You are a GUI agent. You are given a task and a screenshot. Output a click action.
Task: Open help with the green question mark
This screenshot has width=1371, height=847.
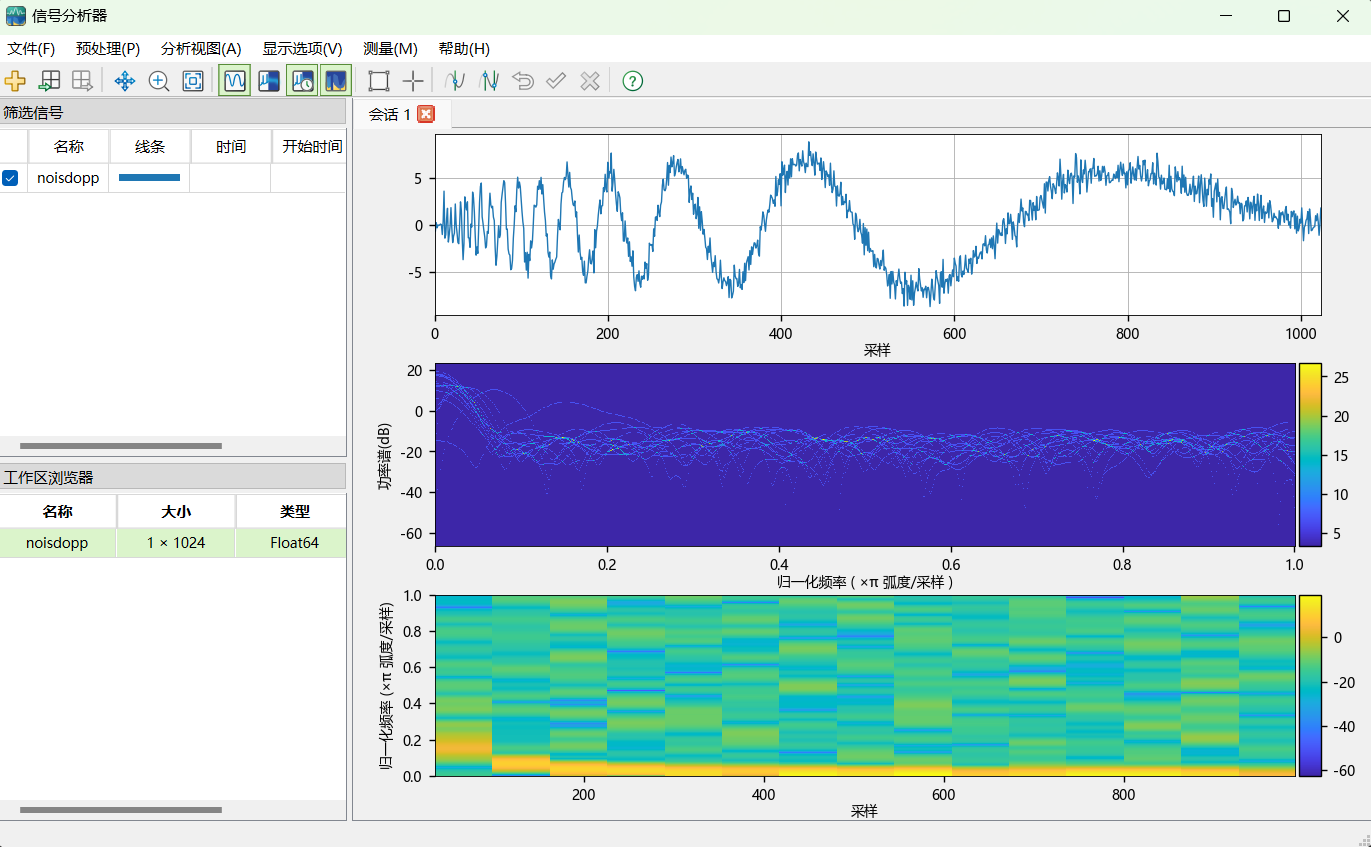632,81
